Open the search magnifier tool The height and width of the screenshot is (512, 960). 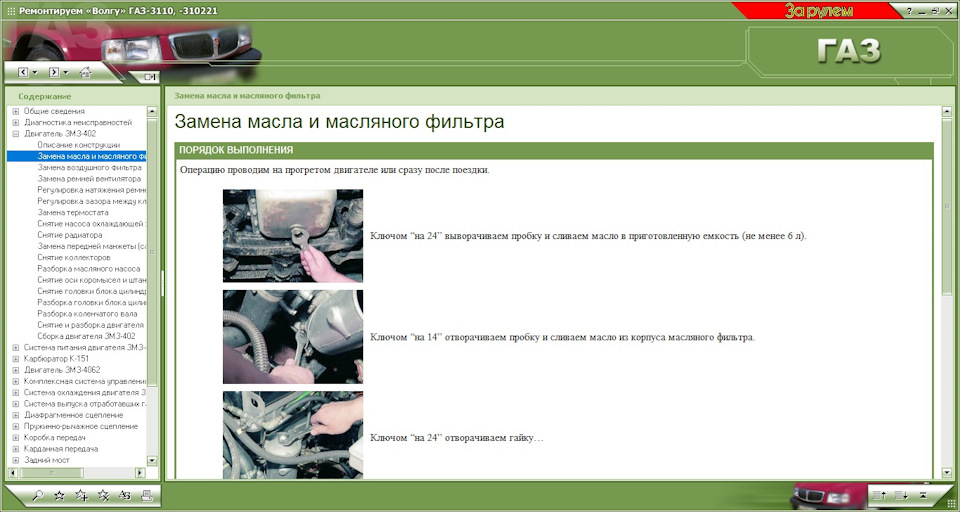pos(38,495)
